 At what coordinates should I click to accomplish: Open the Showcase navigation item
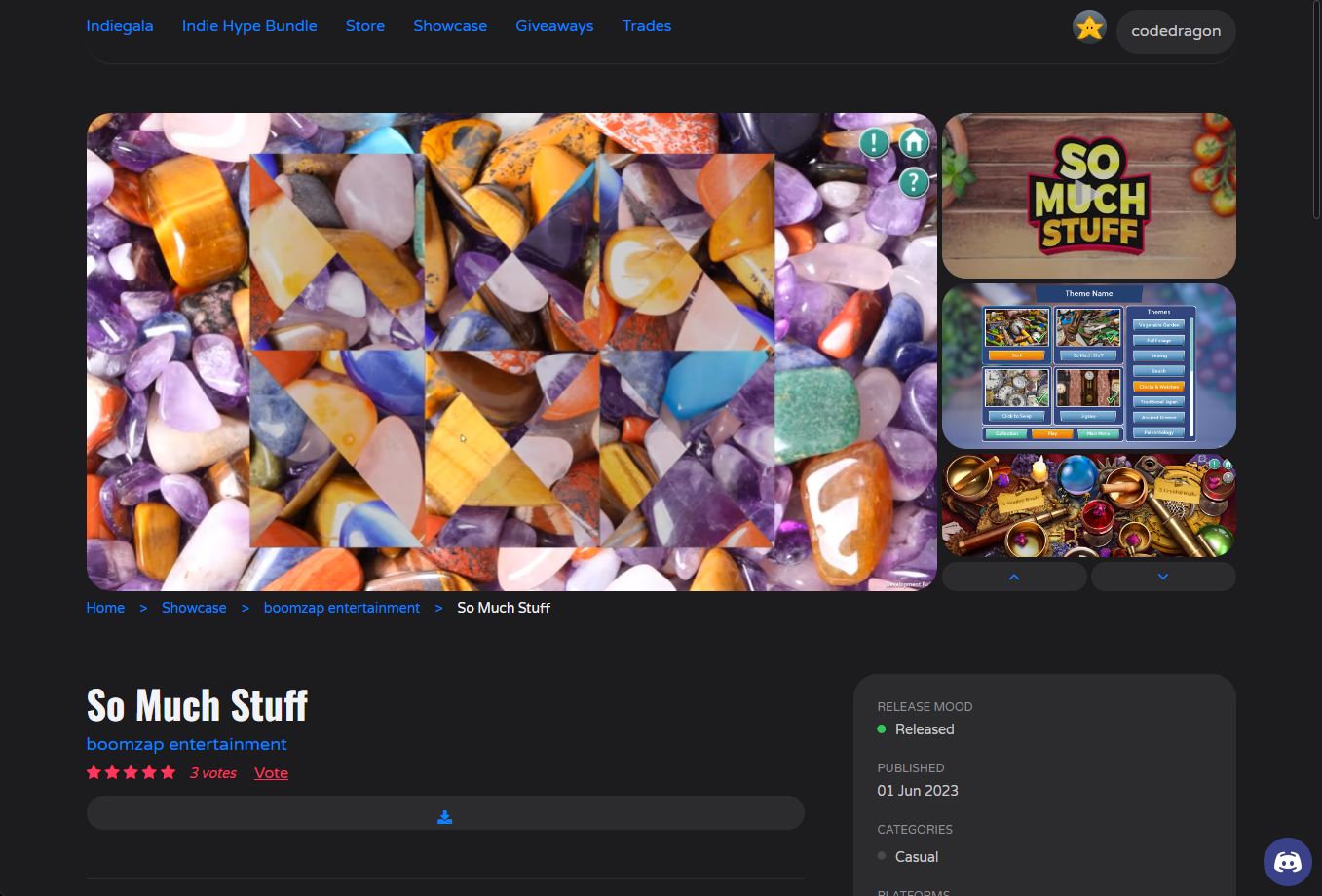pos(450,26)
